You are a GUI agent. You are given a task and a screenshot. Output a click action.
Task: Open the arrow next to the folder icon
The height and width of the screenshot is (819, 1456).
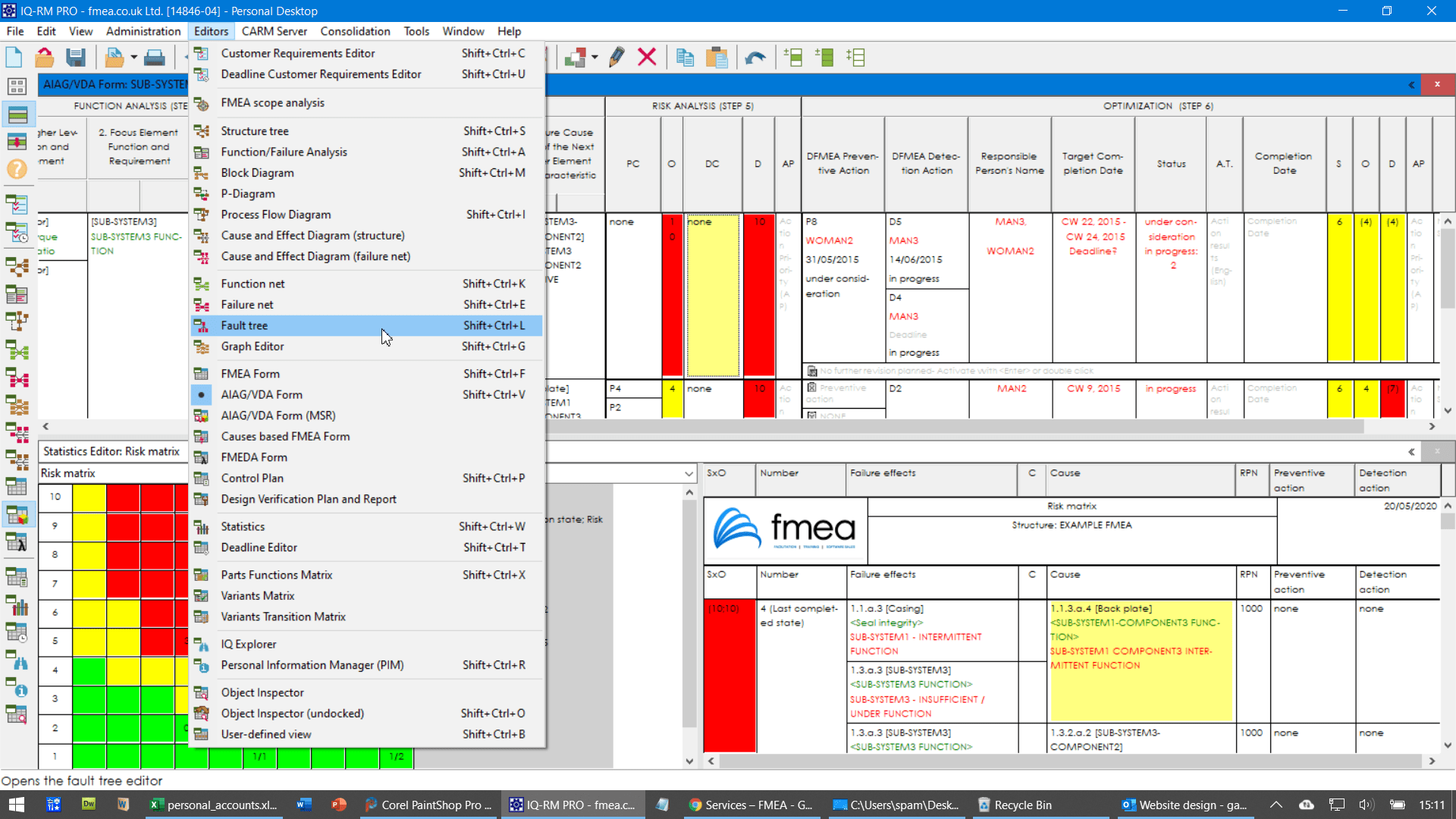click(x=133, y=58)
